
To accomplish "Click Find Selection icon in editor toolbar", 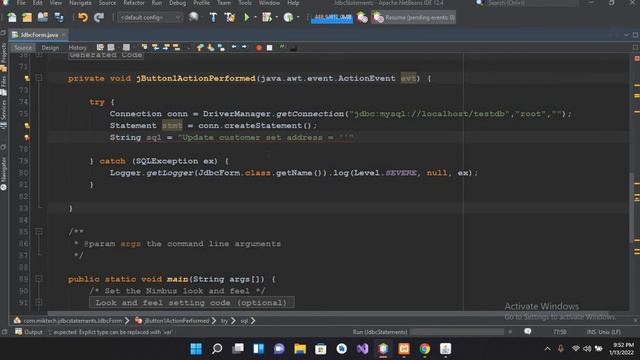I will [x=144, y=47].
